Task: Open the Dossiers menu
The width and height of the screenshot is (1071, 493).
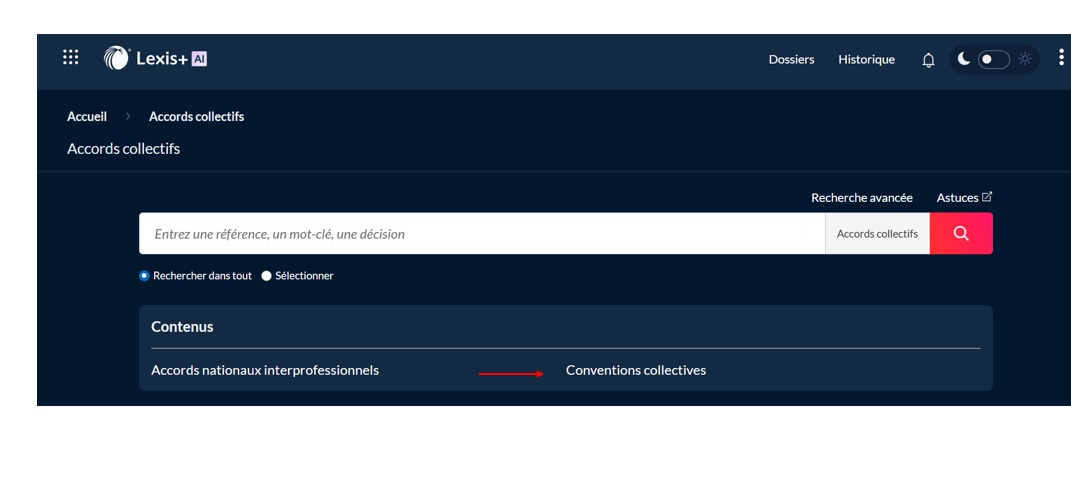Action: click(x=791, y=60)
